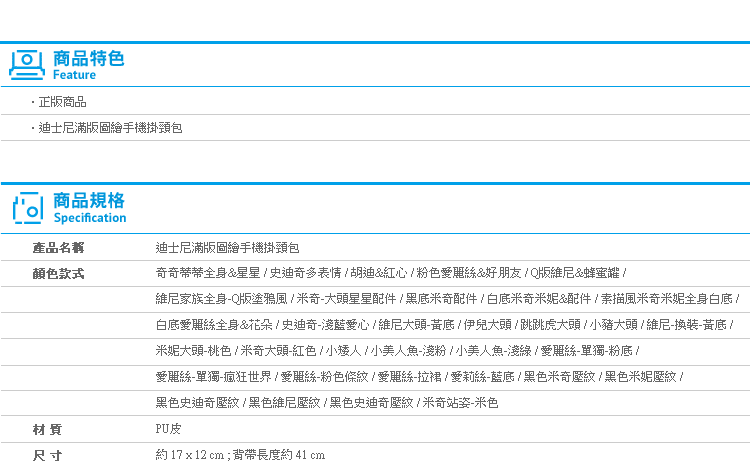The image size is (750, 476).
Task: Select color option 小美人魚-淺綠
Action: 494,351
